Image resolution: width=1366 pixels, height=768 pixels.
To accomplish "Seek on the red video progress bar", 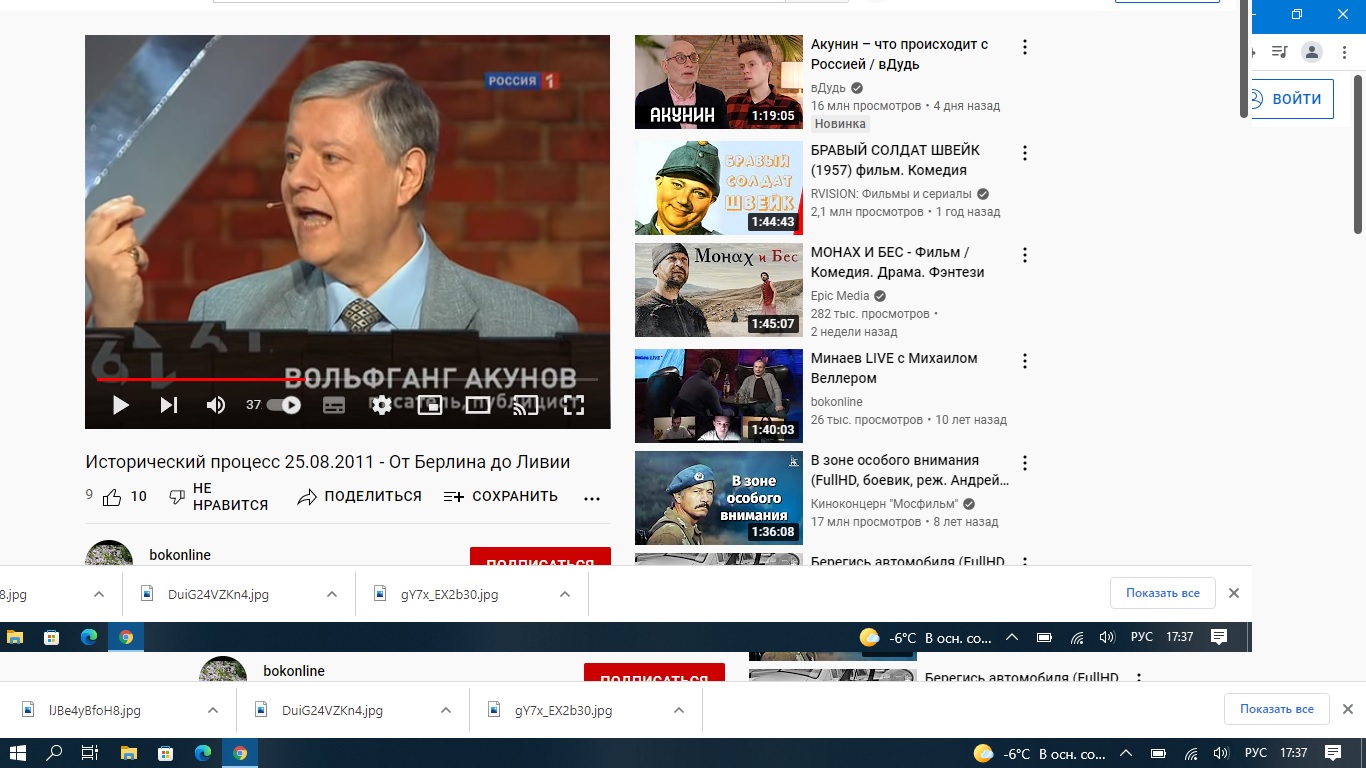I will click(x=347, y=379).
